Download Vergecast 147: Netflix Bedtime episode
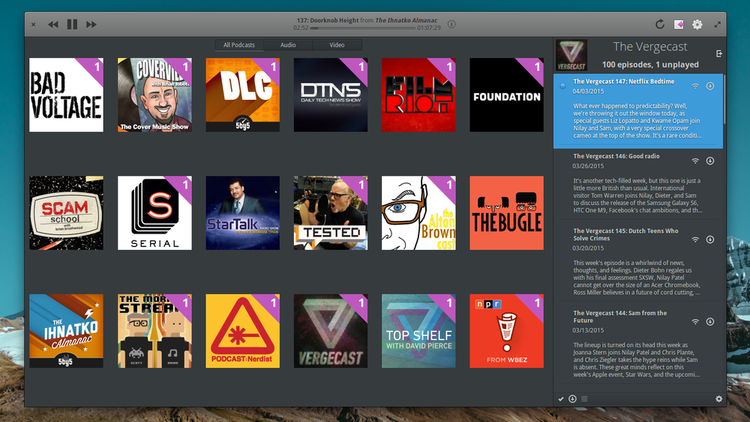This screenshot has height=422, width=750. [710, 86]
